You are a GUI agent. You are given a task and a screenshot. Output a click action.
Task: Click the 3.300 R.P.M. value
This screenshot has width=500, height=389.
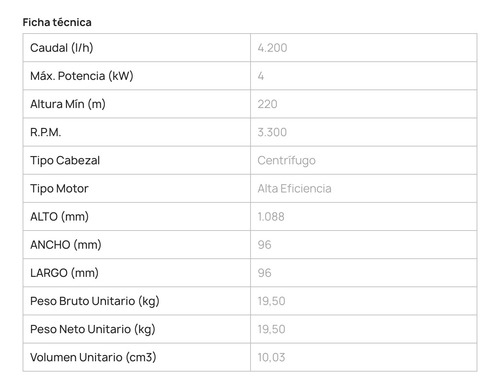272,132
